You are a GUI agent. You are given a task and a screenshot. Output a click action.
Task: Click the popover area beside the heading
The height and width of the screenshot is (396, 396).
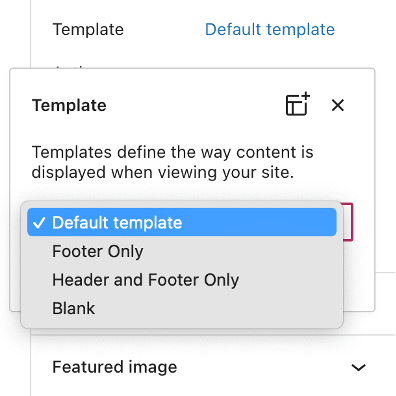pos(195,105)
